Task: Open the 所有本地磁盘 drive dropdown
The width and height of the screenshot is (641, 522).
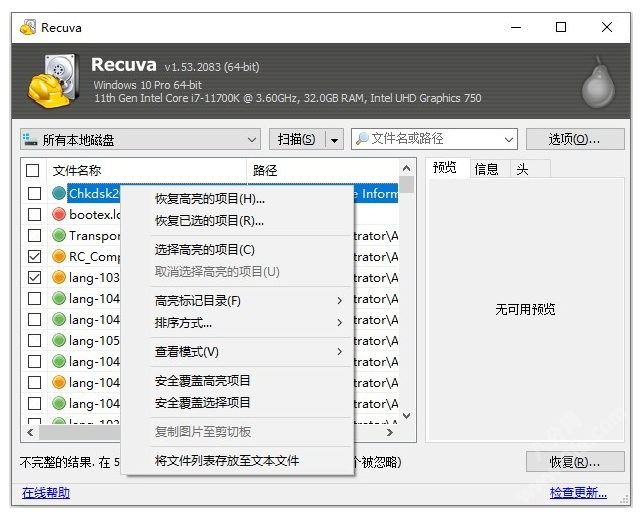Action: tap(140, 139)
